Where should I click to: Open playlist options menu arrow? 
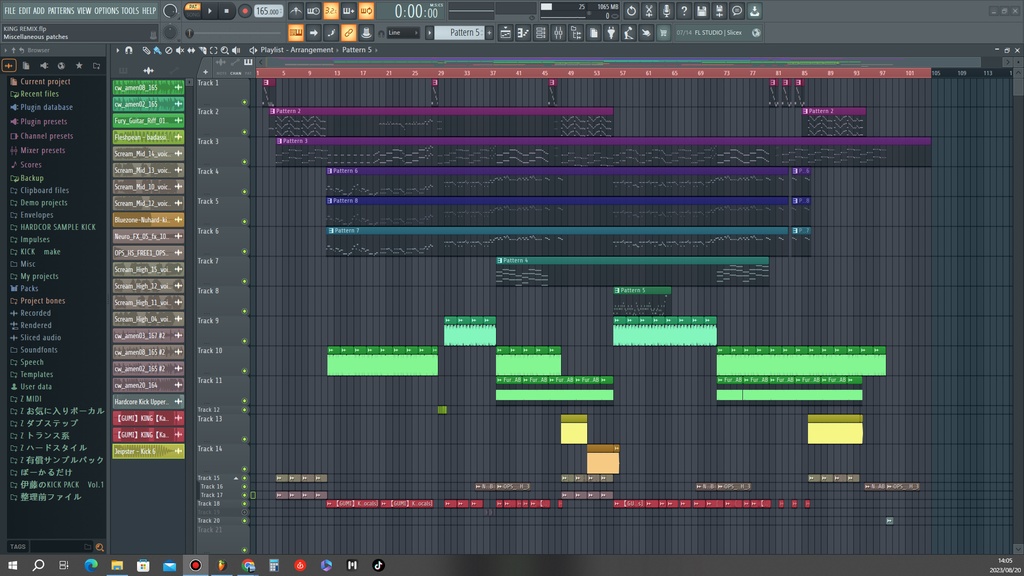coord(118,50)
